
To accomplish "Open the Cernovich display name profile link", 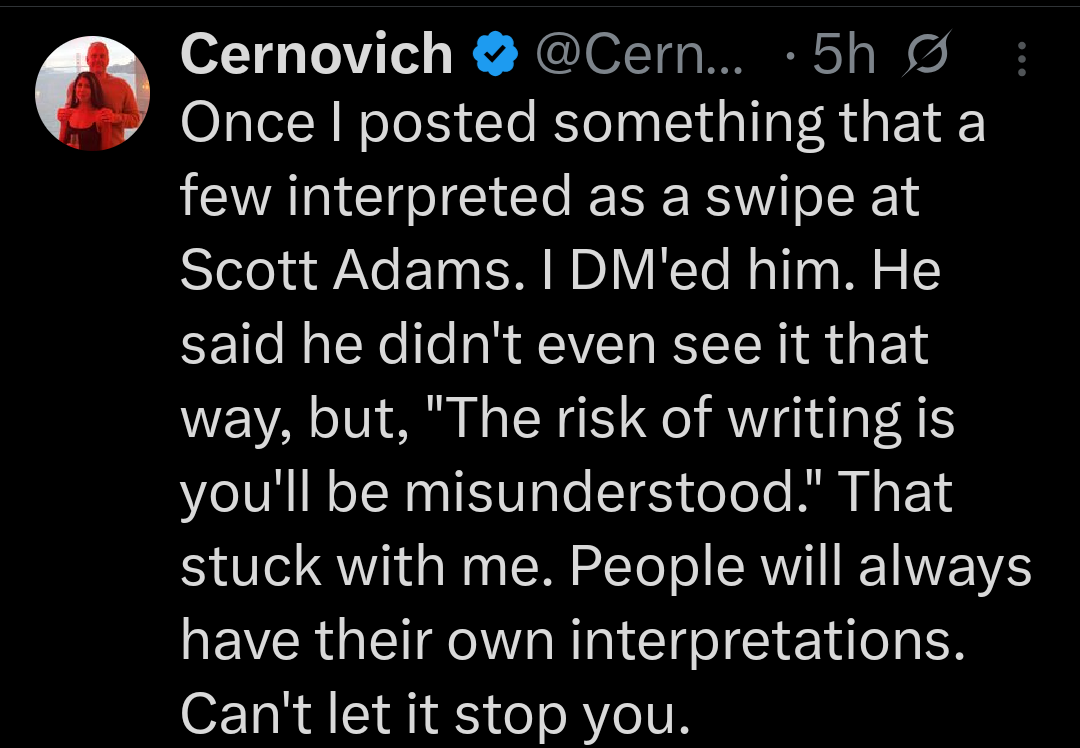I will [316, 55].
